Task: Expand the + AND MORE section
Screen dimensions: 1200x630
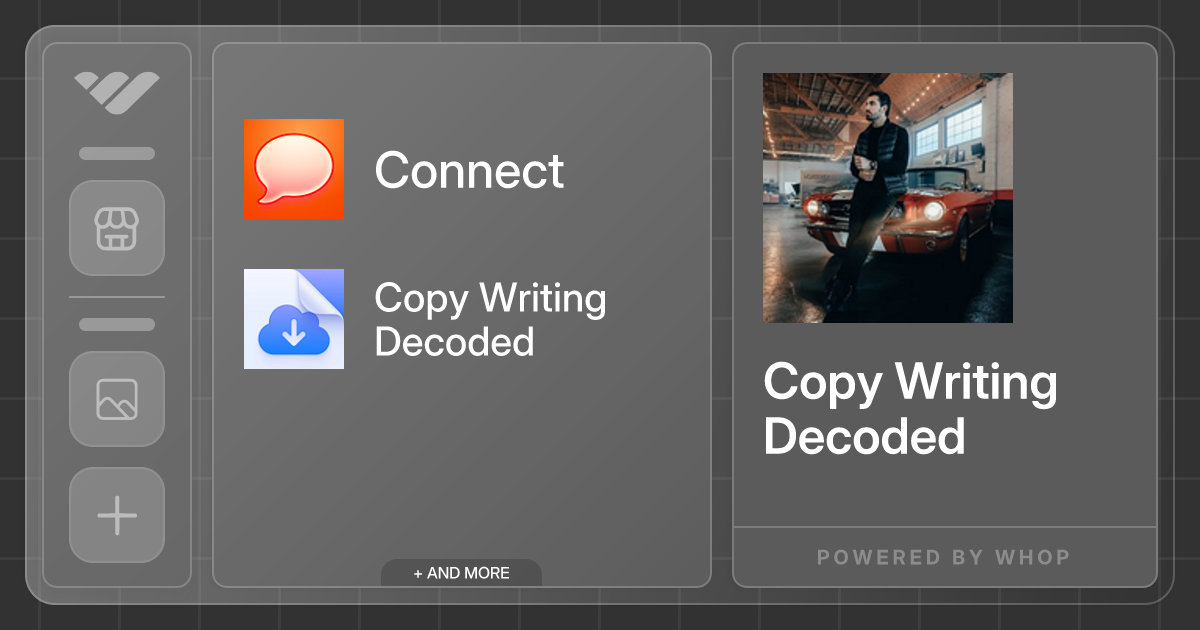Action: point(461,572)
